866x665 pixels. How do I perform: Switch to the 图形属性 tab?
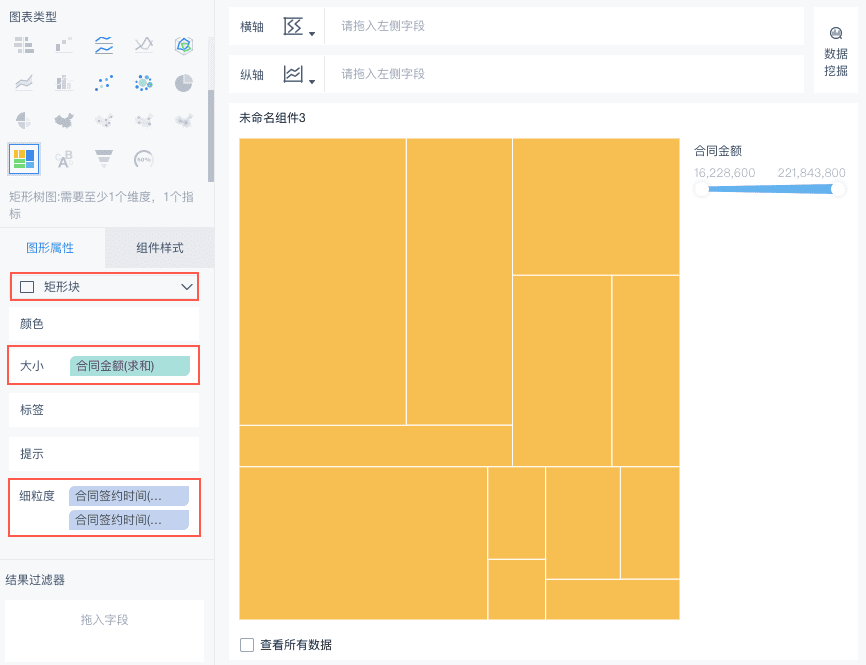(50, 248)
